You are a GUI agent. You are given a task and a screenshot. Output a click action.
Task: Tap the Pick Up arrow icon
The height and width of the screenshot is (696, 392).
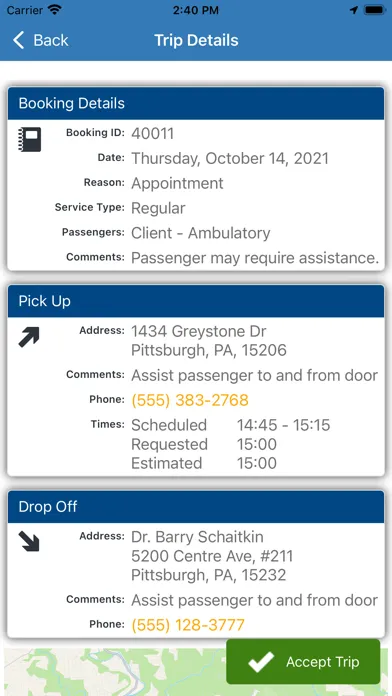click(x=29, y=337)
